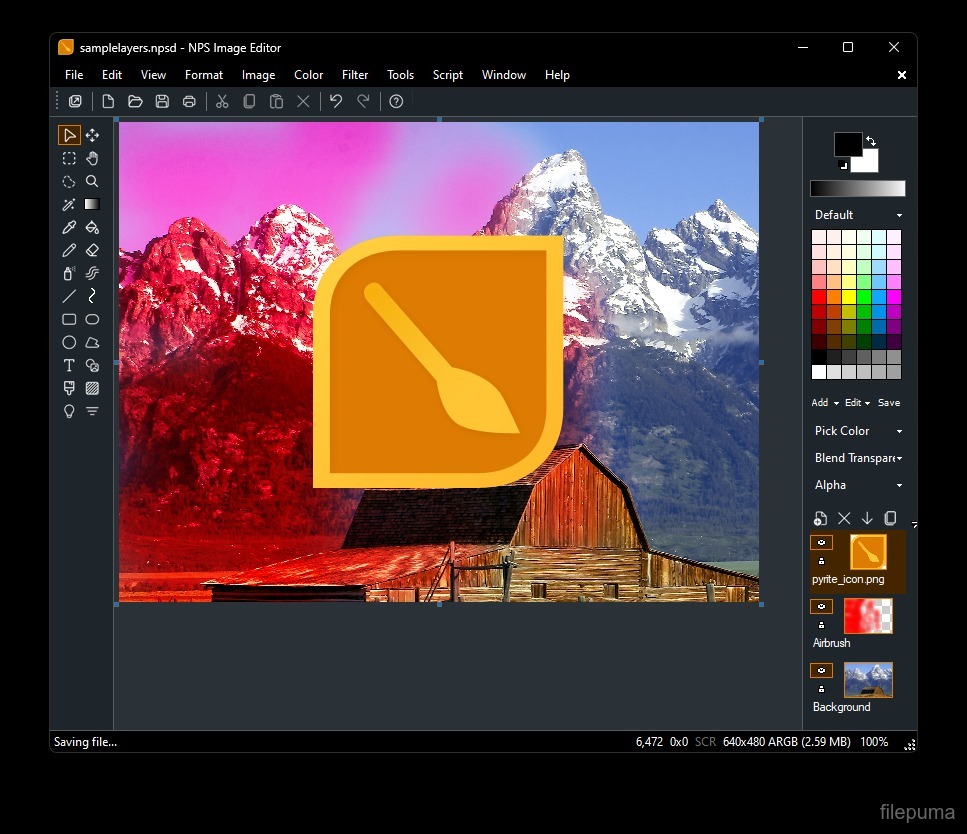
Task: Choose the Eraser tool
Action: tap(92, 250)
